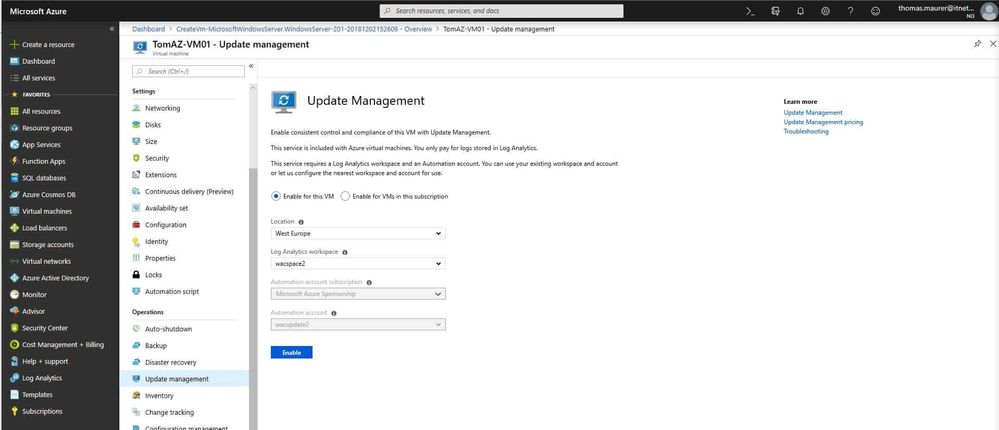Viewport: 999px width, 430px height.
Task: Open Azure Cosmos DB favorite
Action: pyautogui.click(x=43, y=194)
